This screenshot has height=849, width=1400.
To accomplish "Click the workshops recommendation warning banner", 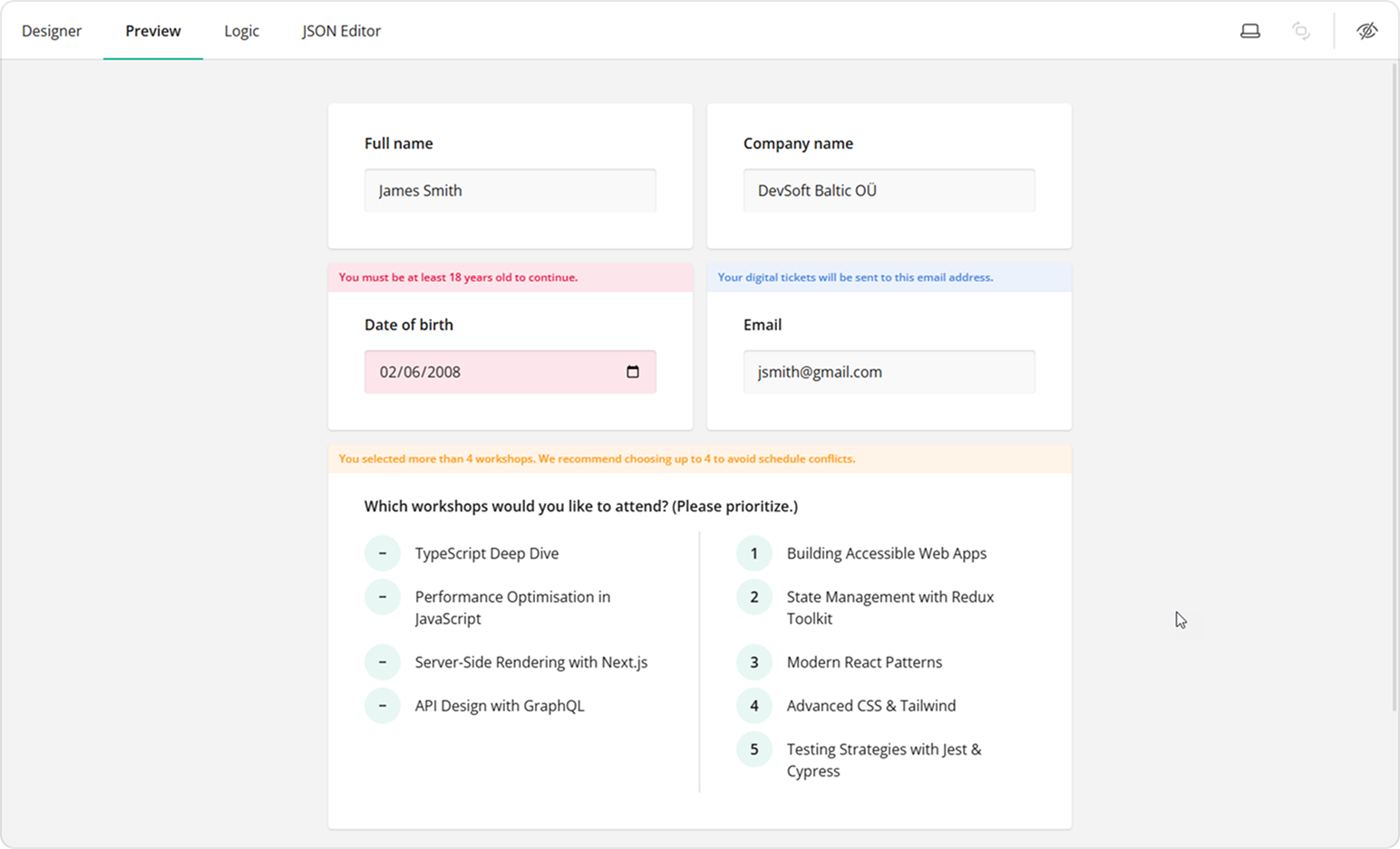I will click(x=699, y=459).
